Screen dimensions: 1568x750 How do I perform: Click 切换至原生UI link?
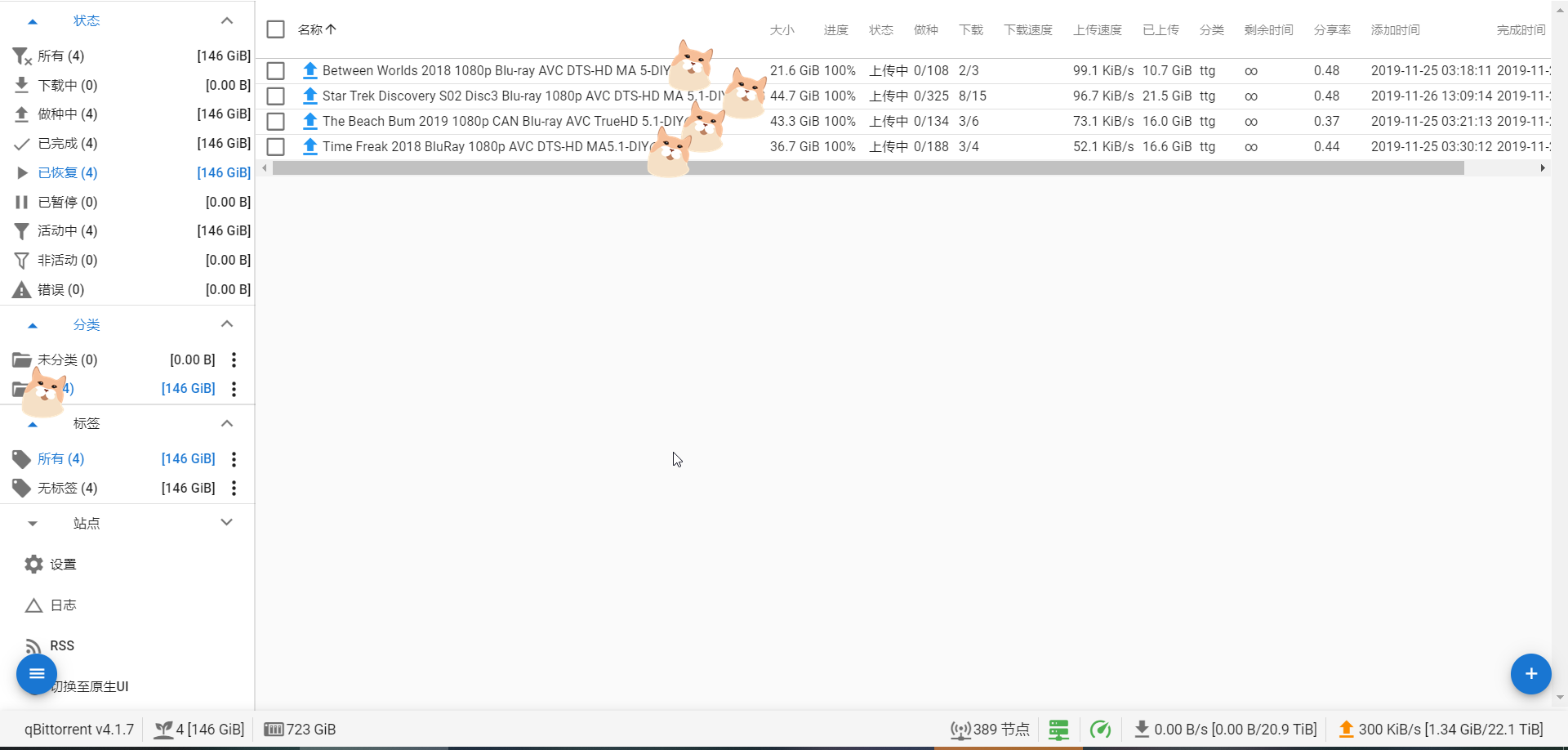click(91, 687)
